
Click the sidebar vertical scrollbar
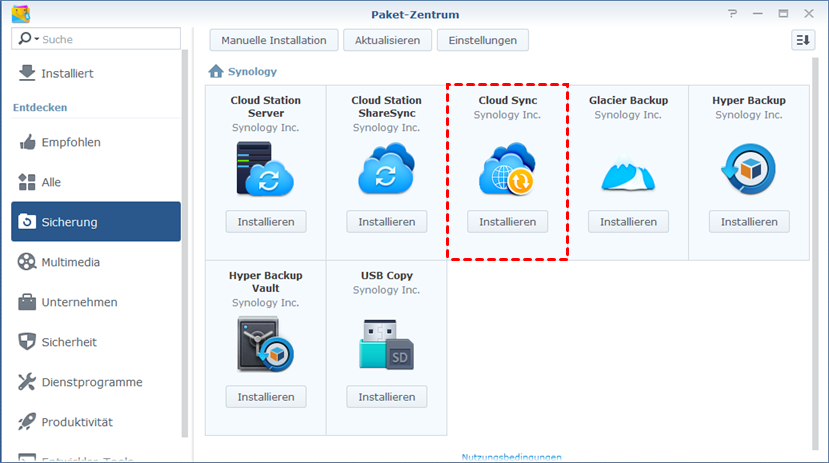[x=185, y=243]
